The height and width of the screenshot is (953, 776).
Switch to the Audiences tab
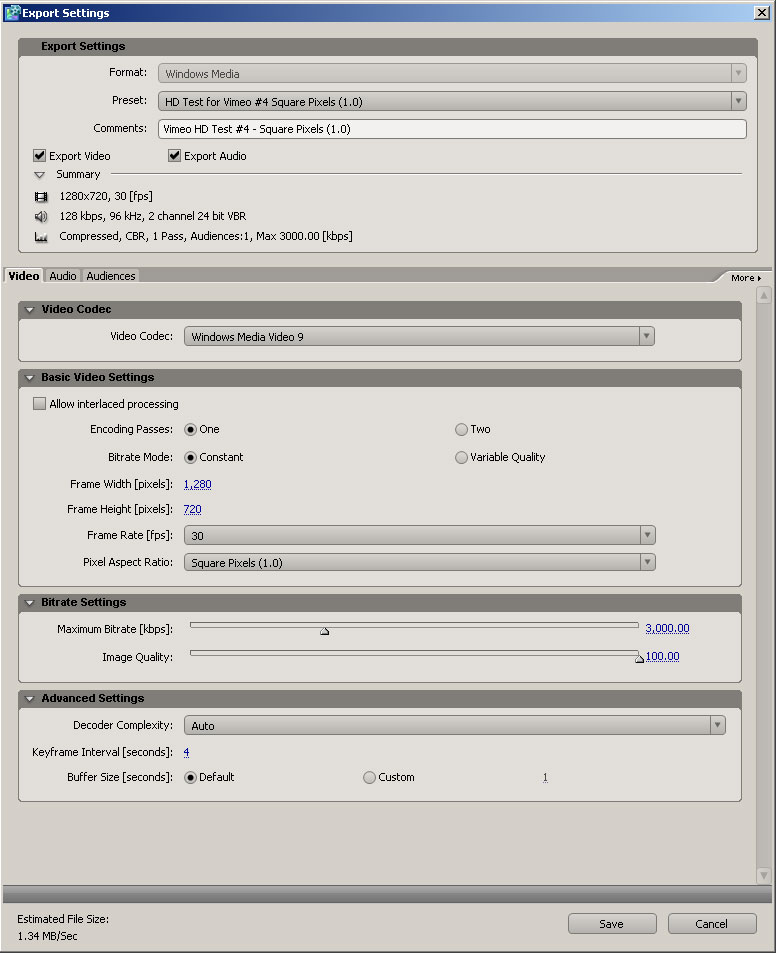click(110, 276)
